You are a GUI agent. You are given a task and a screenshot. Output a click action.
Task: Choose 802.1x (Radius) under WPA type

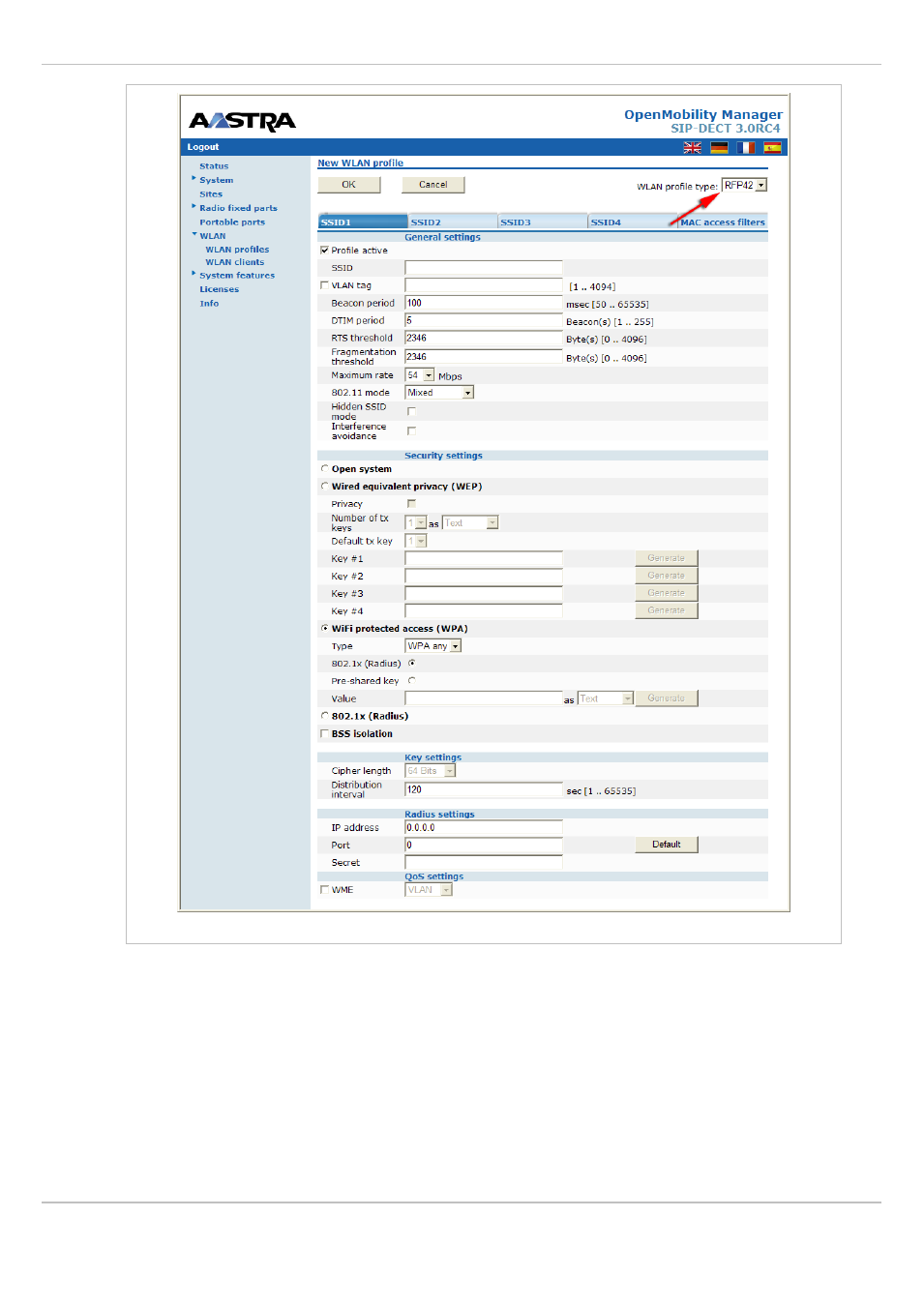411,664
